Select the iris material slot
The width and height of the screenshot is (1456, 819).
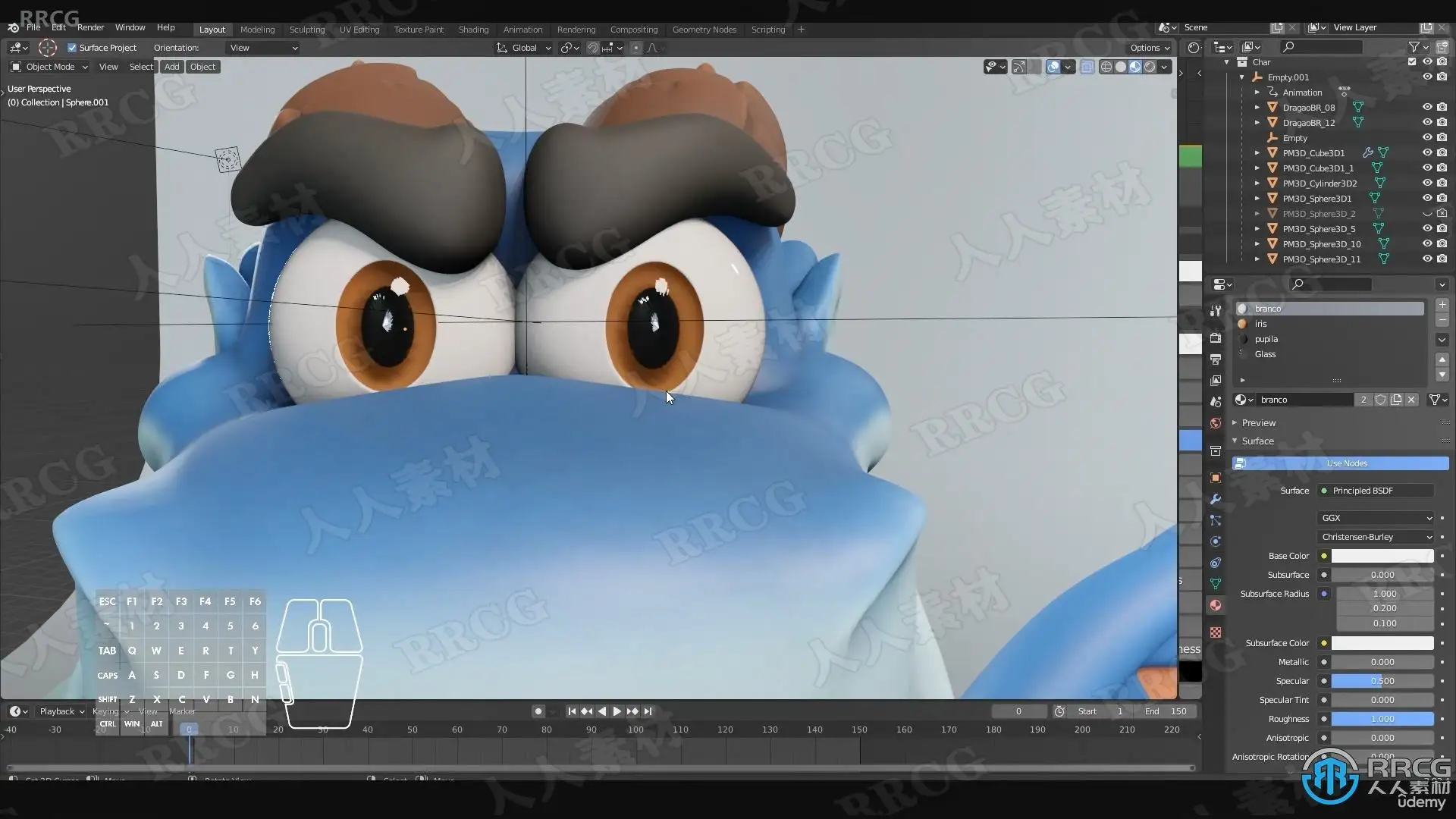(x=1260, y=324)
